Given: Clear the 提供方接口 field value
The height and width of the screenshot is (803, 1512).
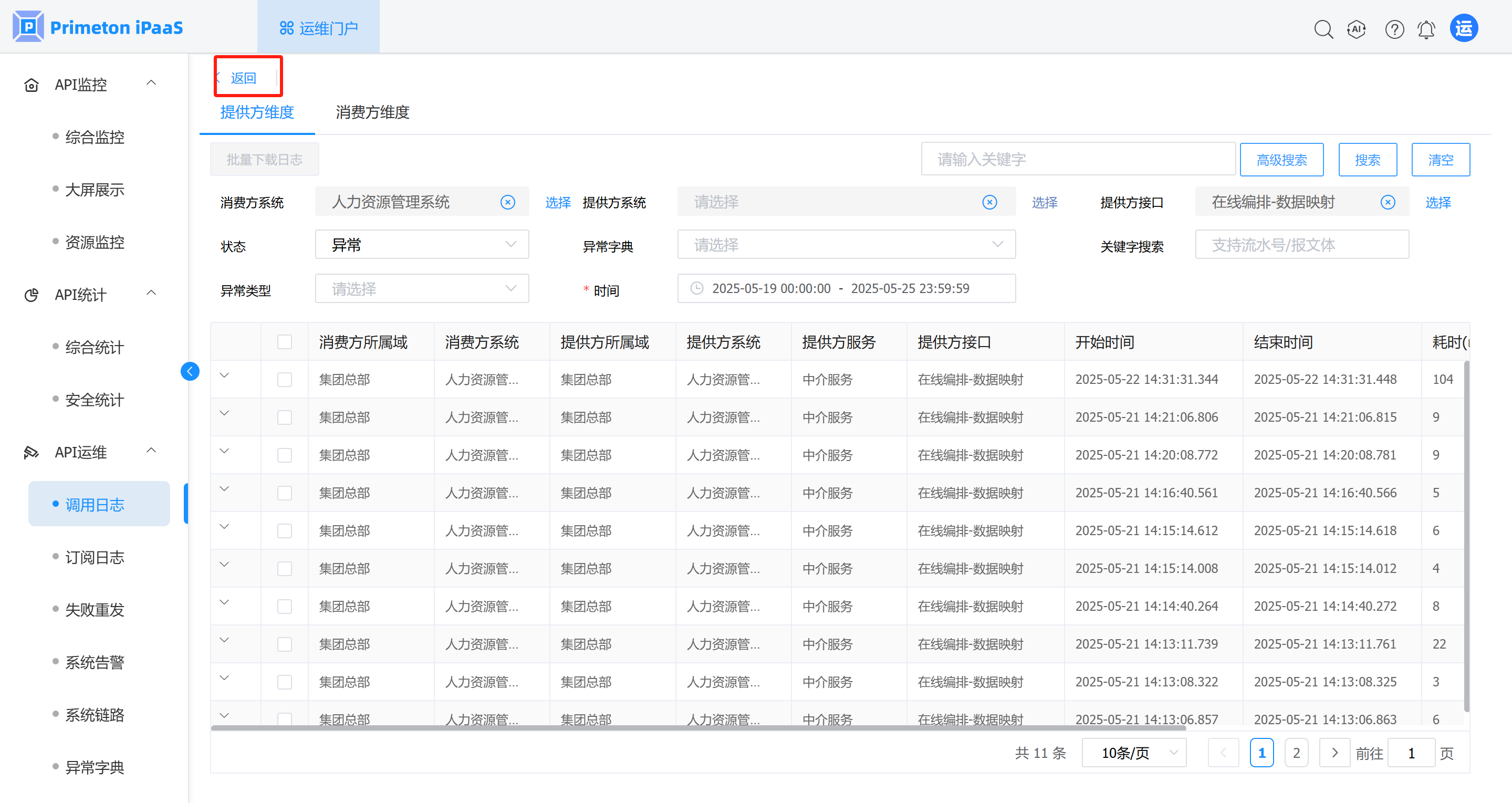Looking at the screenshot, I should pyautogui.click(x=1388, y=202).
